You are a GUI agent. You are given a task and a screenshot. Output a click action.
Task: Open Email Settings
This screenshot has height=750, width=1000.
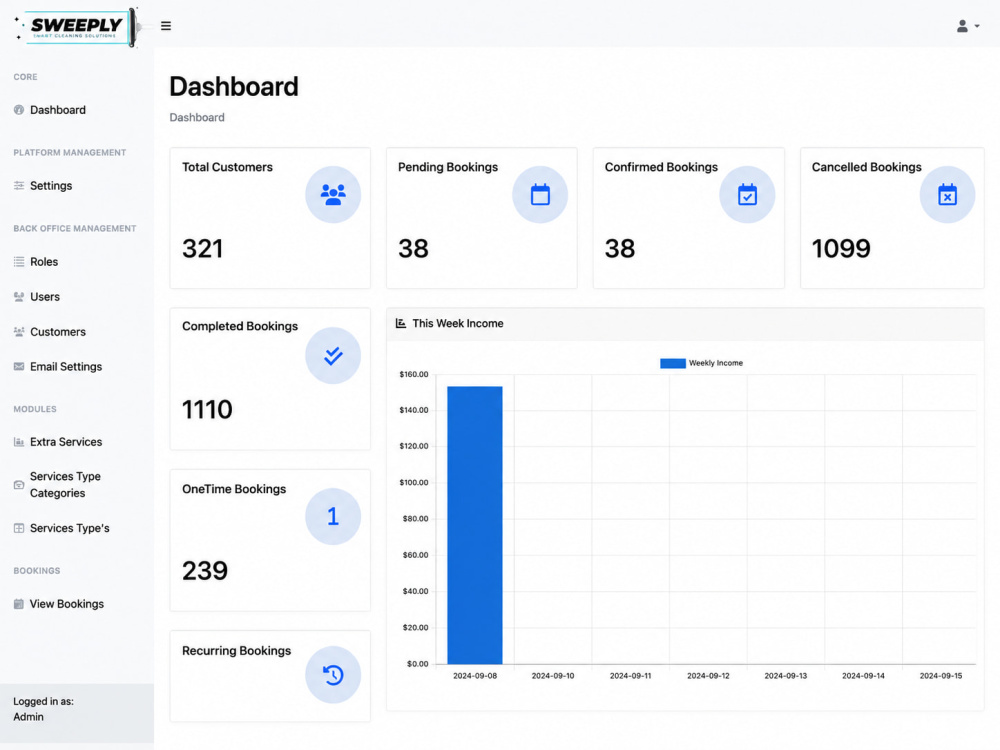click(66, 367)
